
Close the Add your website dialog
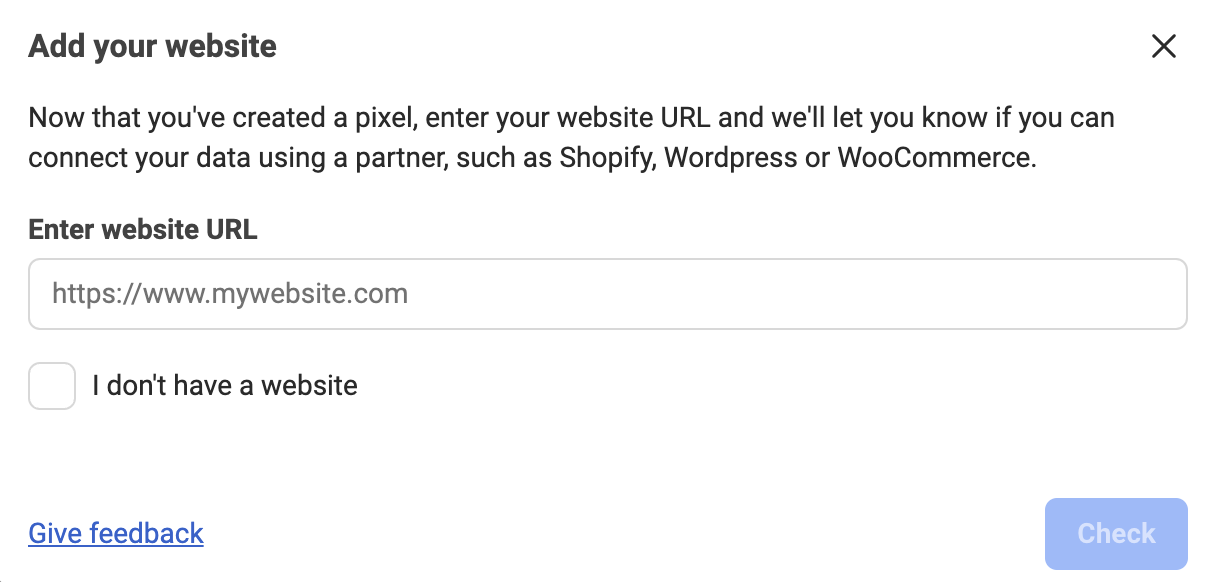pyautogui.click(x=1164, y=46)
